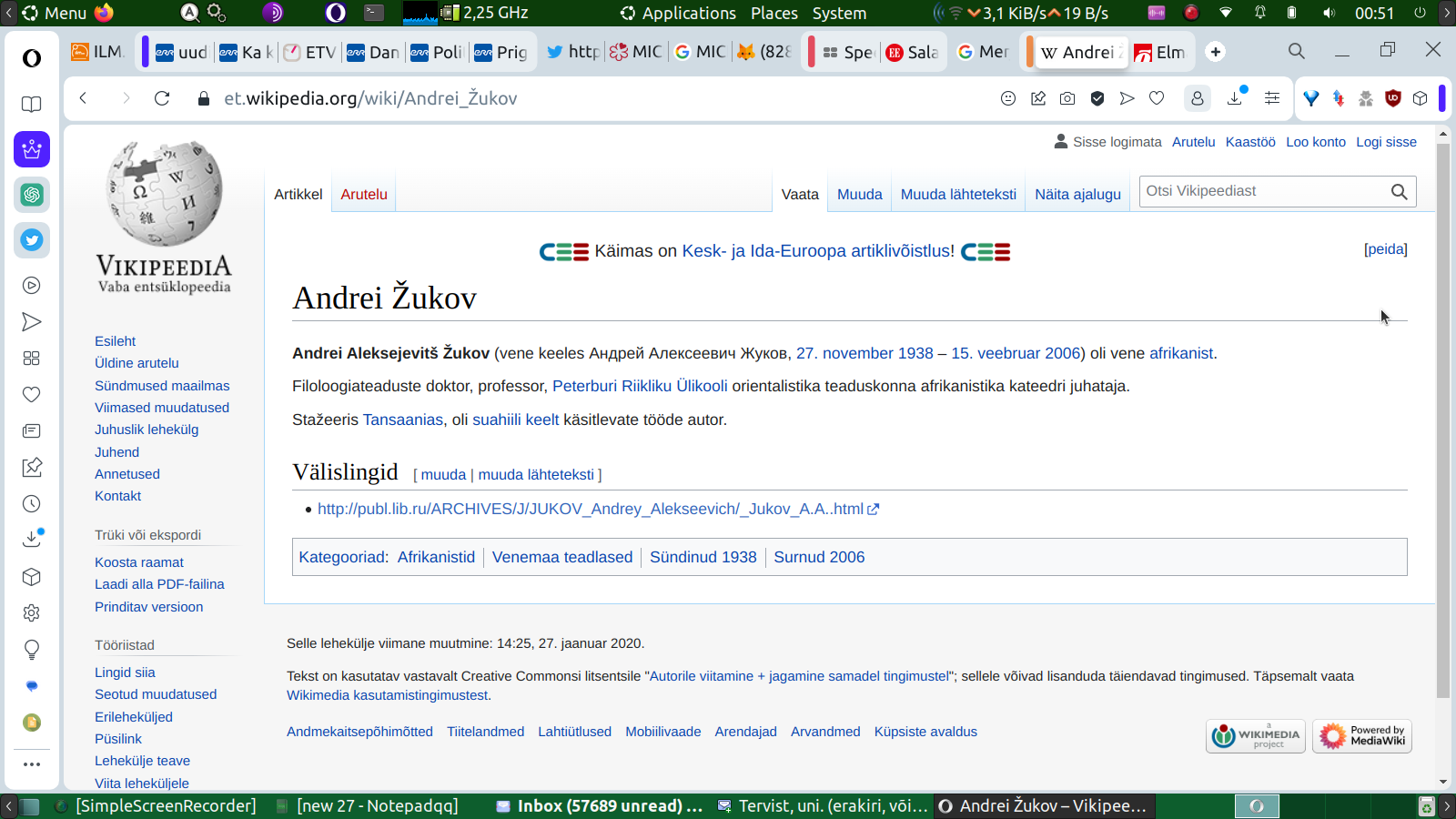Open a new browser tab

(x=1216, y=52)
